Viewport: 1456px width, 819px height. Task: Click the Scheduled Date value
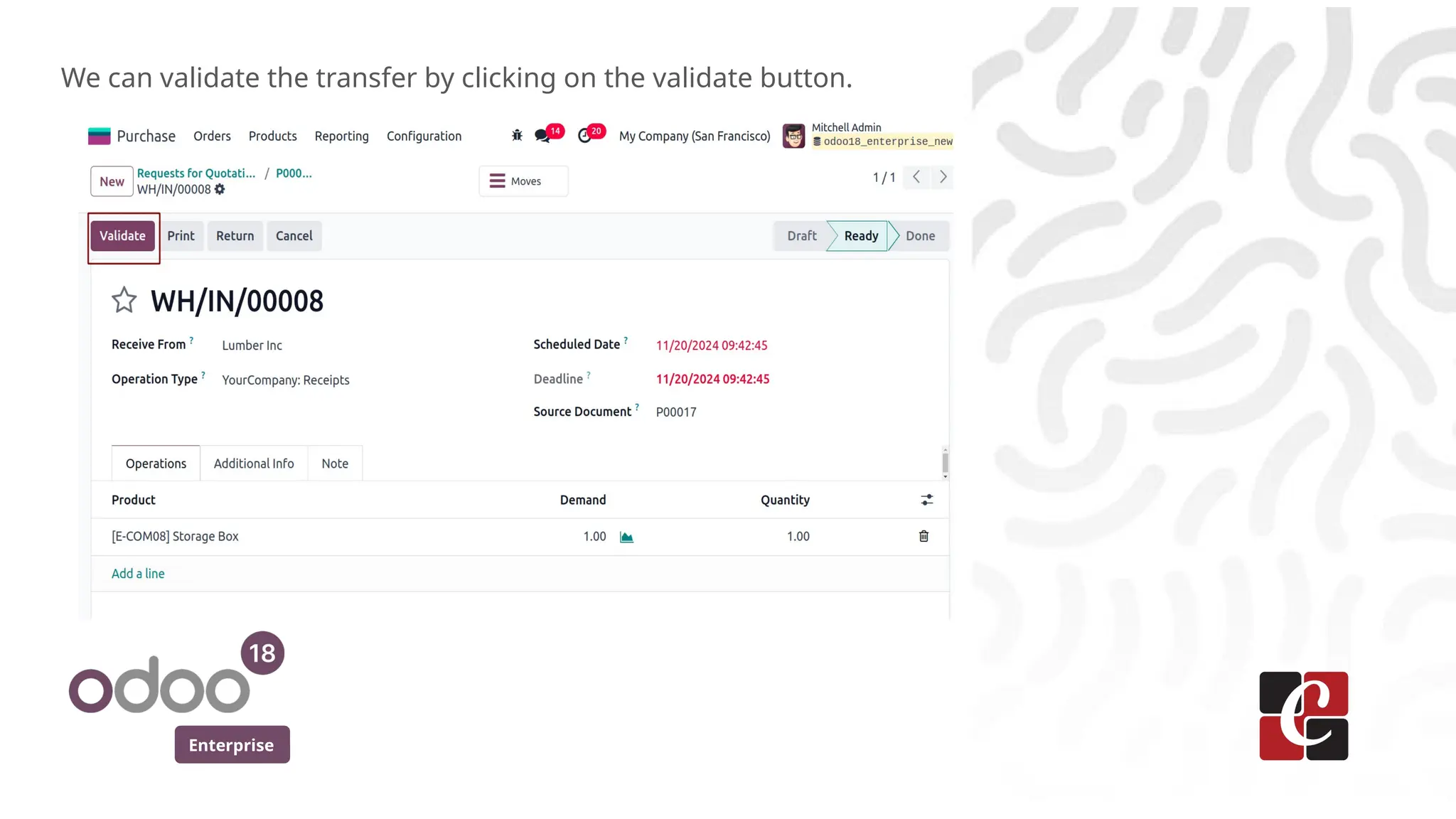(712, 346)
